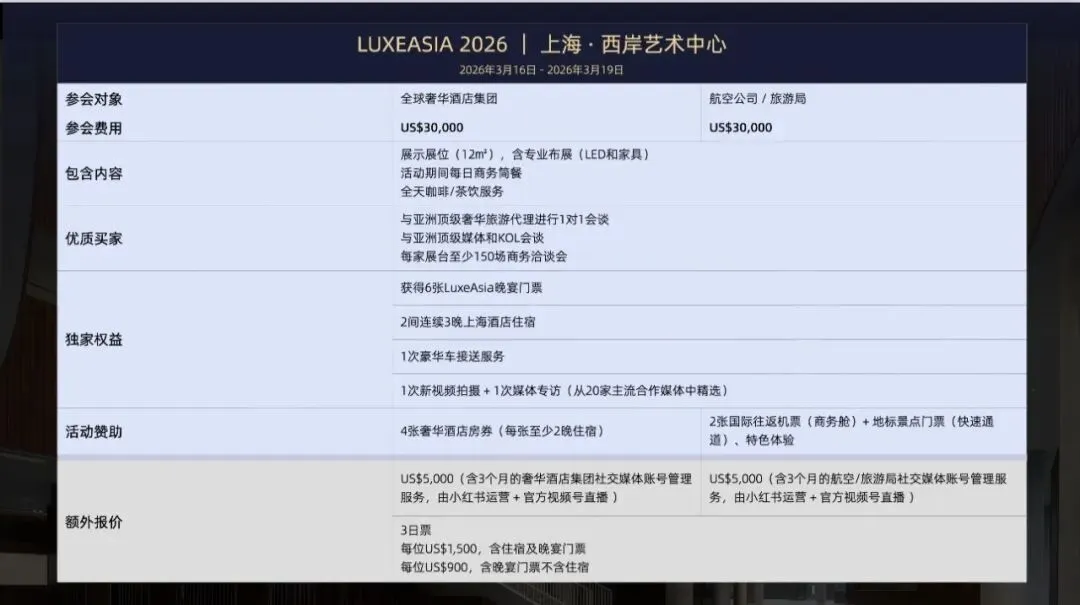Click the line '活动期间每日商务简餐'
The image size is (1080, 605).
click(x=461, y=173)
